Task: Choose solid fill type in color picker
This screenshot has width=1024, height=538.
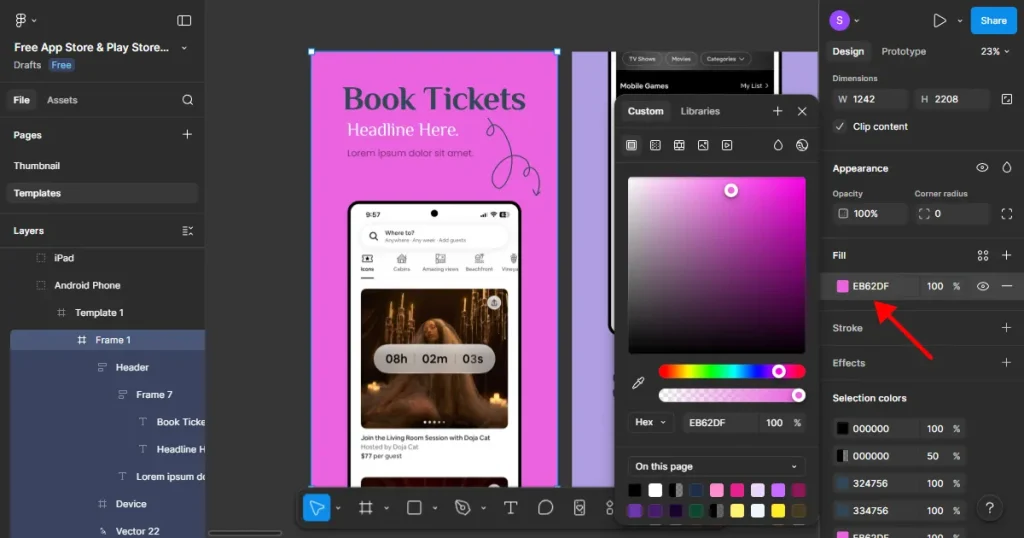Action: 632,145
